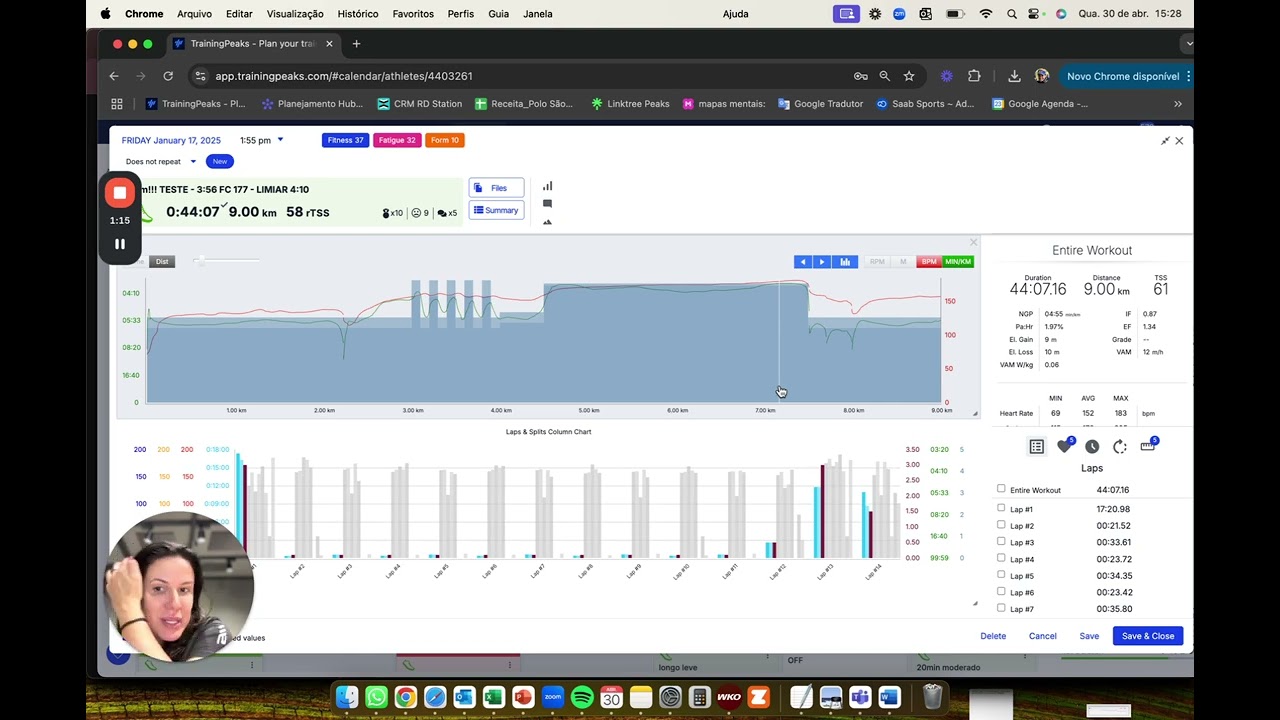Open the Favoritos menu
1280x720 pixels.
(x=413, y=14)
